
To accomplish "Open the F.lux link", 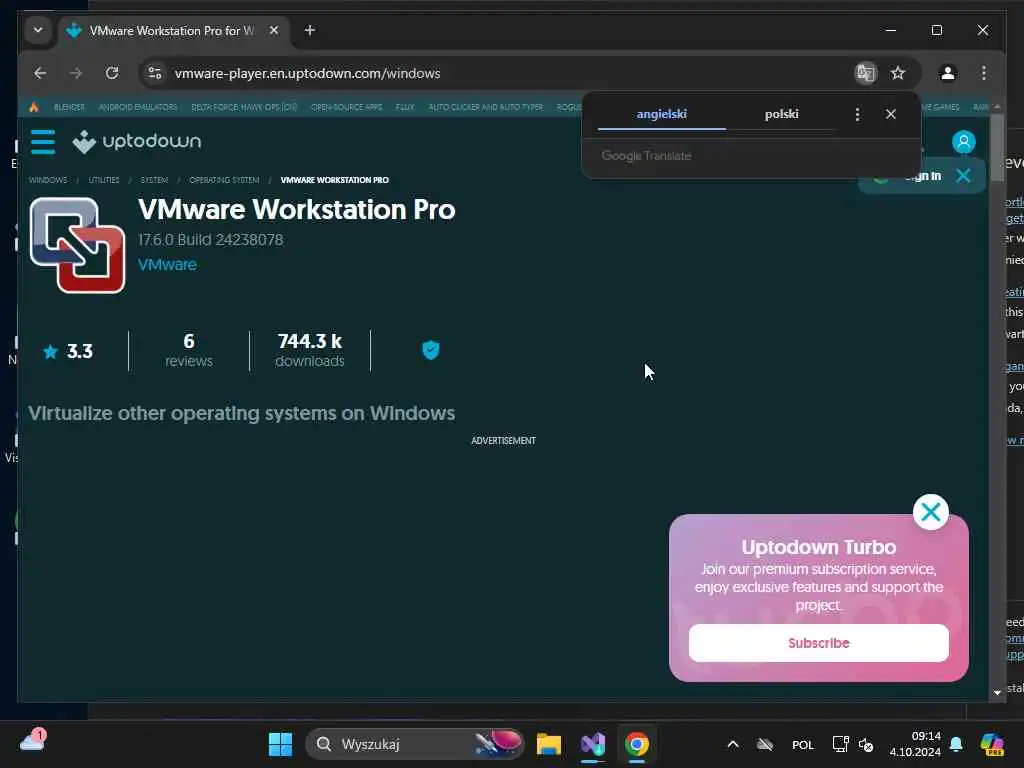I will point(405,107).
